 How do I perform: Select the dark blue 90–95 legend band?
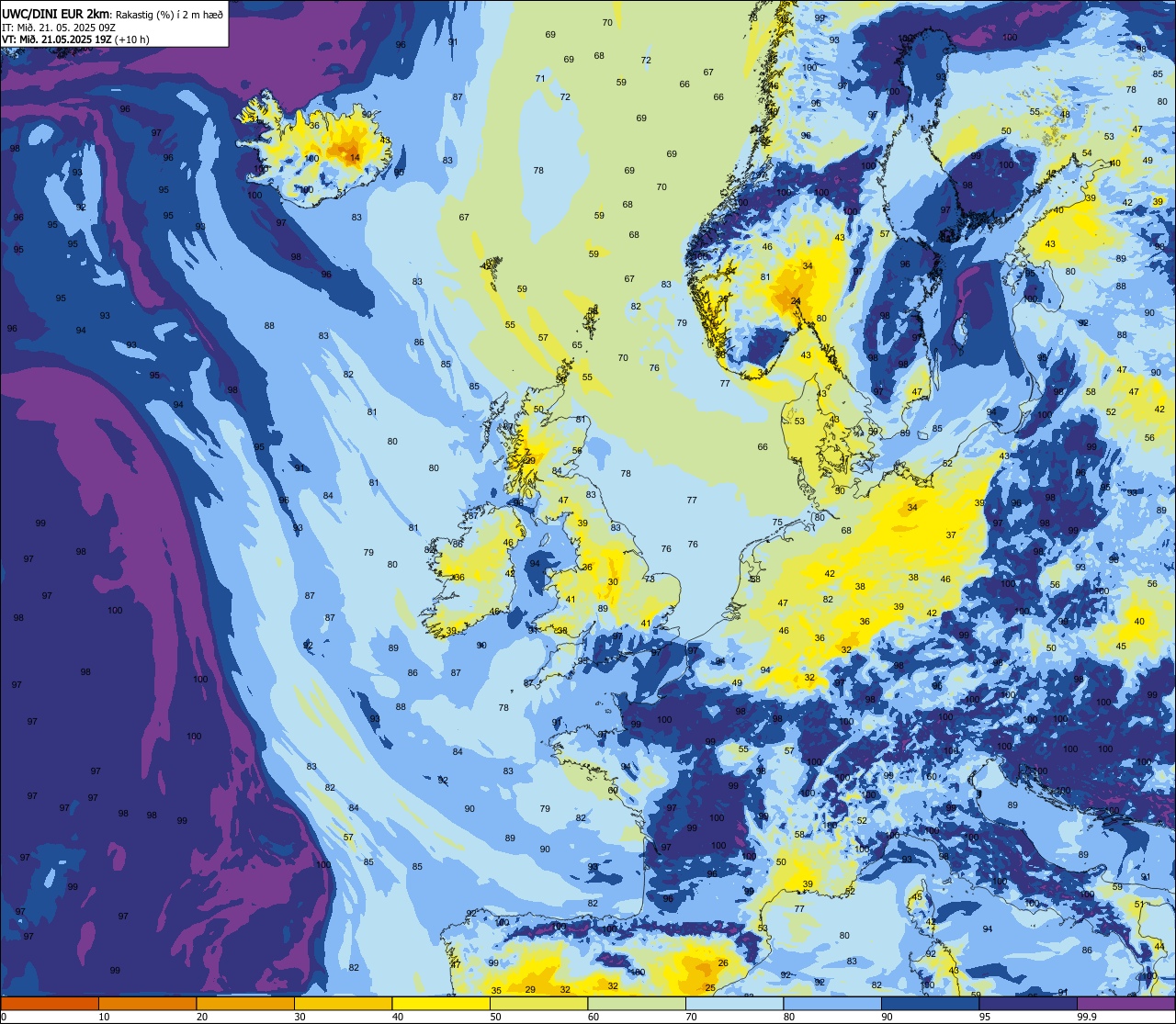(930, 1003)
